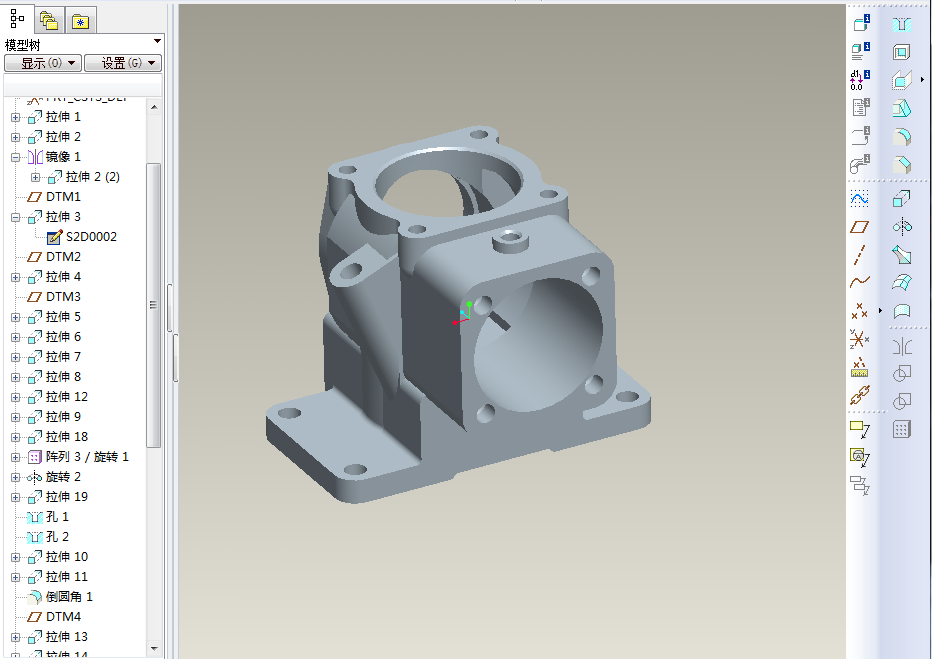Select the Rib tool icon

(902, 80)
